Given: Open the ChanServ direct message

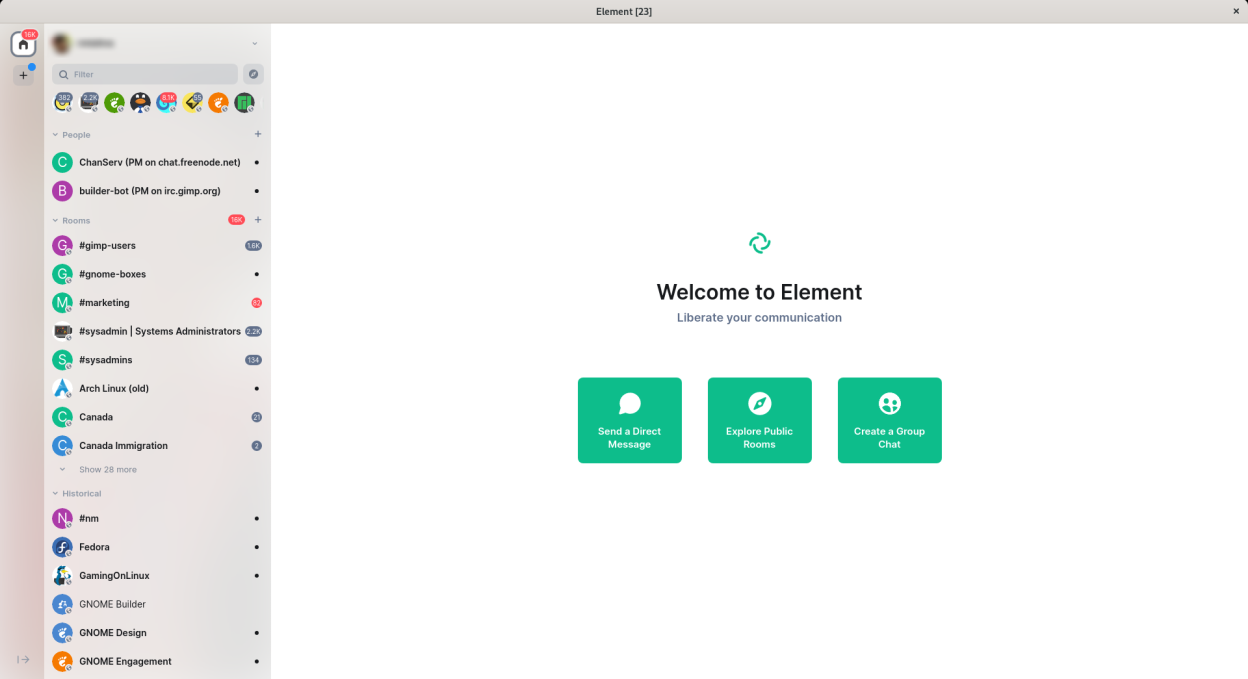Looking at the screenshot, I should pyautogui.click(x=148, y=162).
